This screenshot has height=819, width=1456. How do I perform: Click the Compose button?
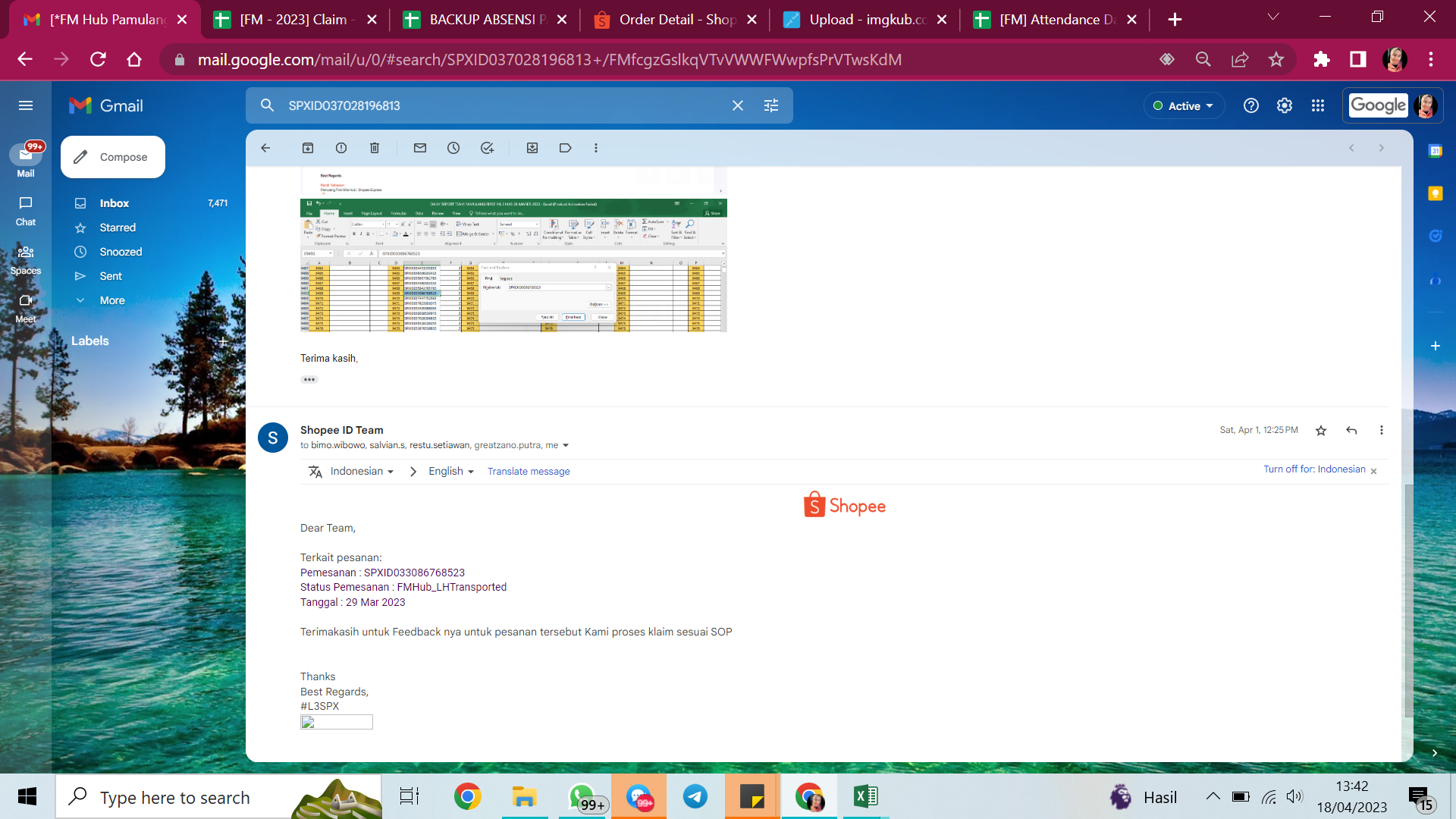[113, 157]
